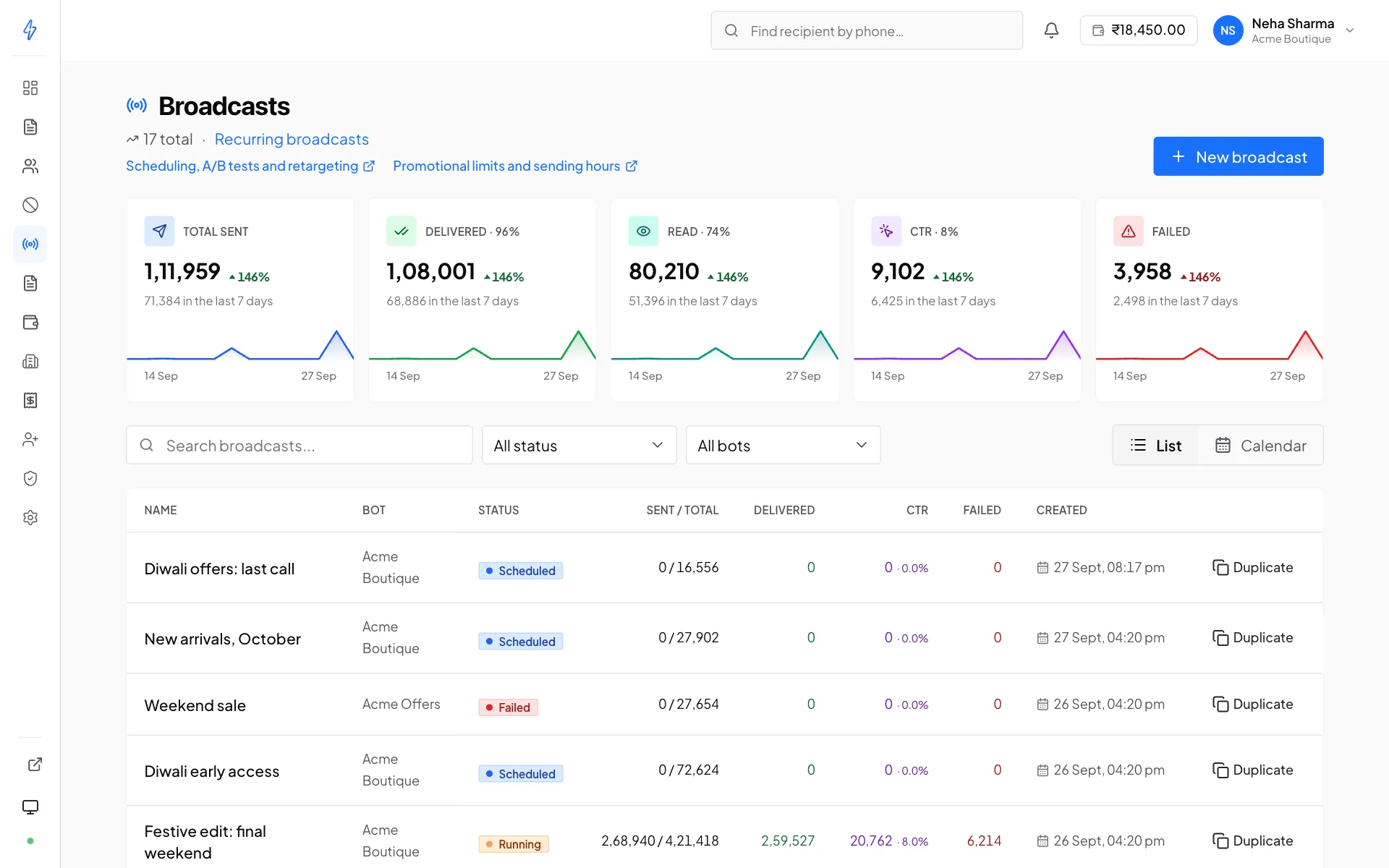Click the Total Sent sparkline chart
Viewport: 1389px width, 868px height.
pos(240,345)
